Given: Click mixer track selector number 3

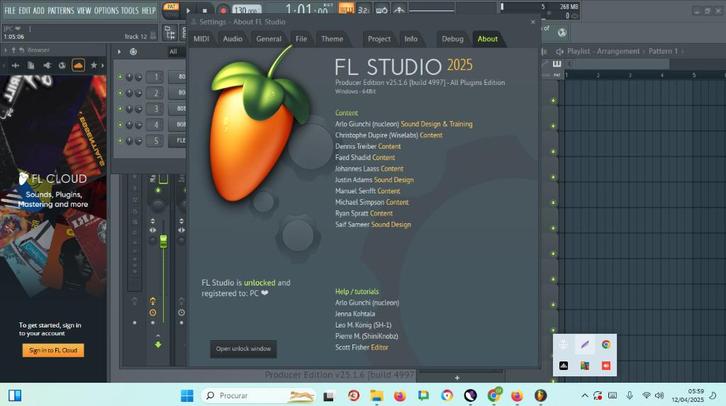Looking at the screenshot, I should point(155,109).
